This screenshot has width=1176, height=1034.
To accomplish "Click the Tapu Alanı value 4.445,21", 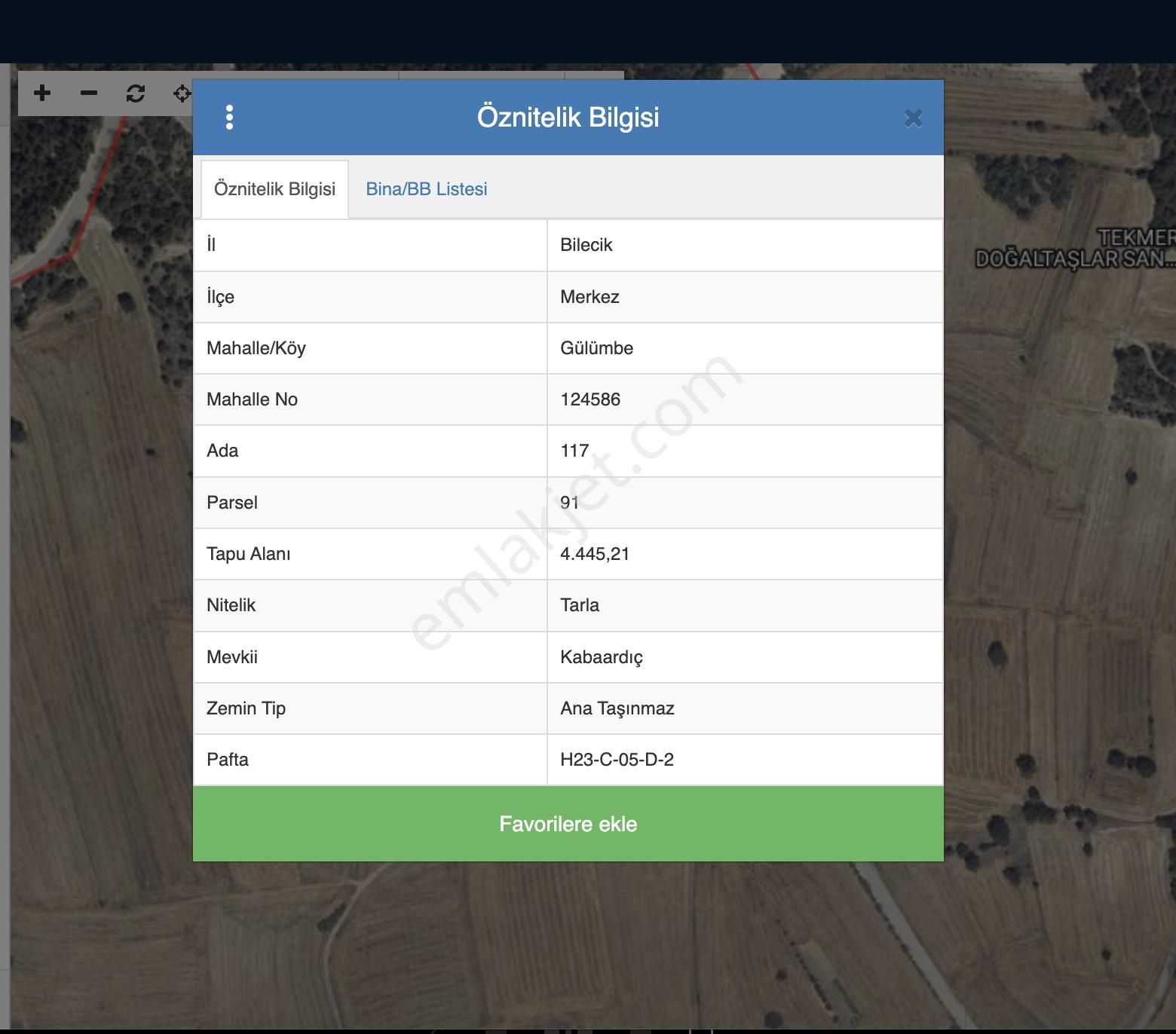I will click(595, 554).
